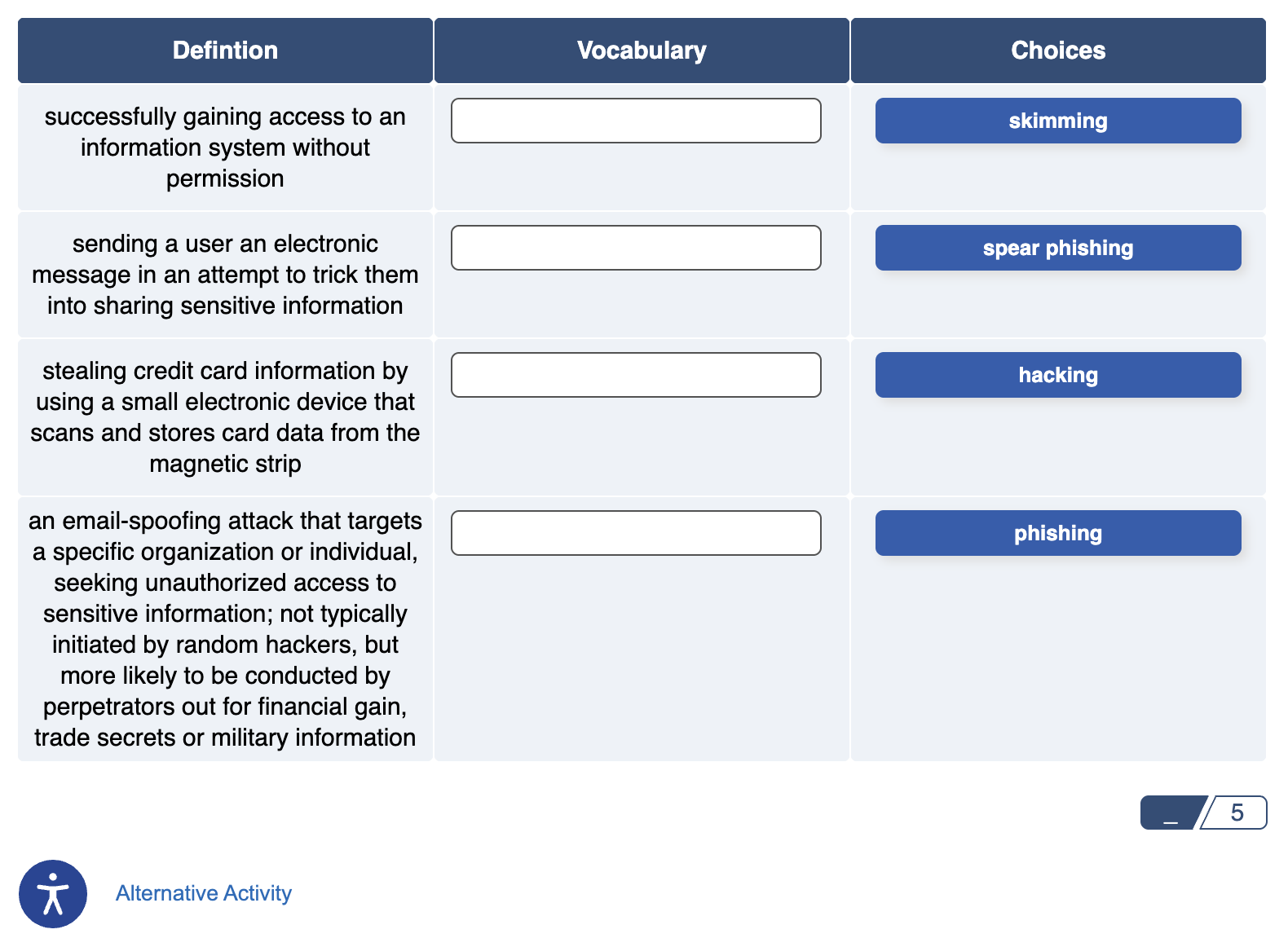Click the blank score slot left of 5
Image resolution: width=1288 pixels, height=947 pixels.
[1171, 813]
